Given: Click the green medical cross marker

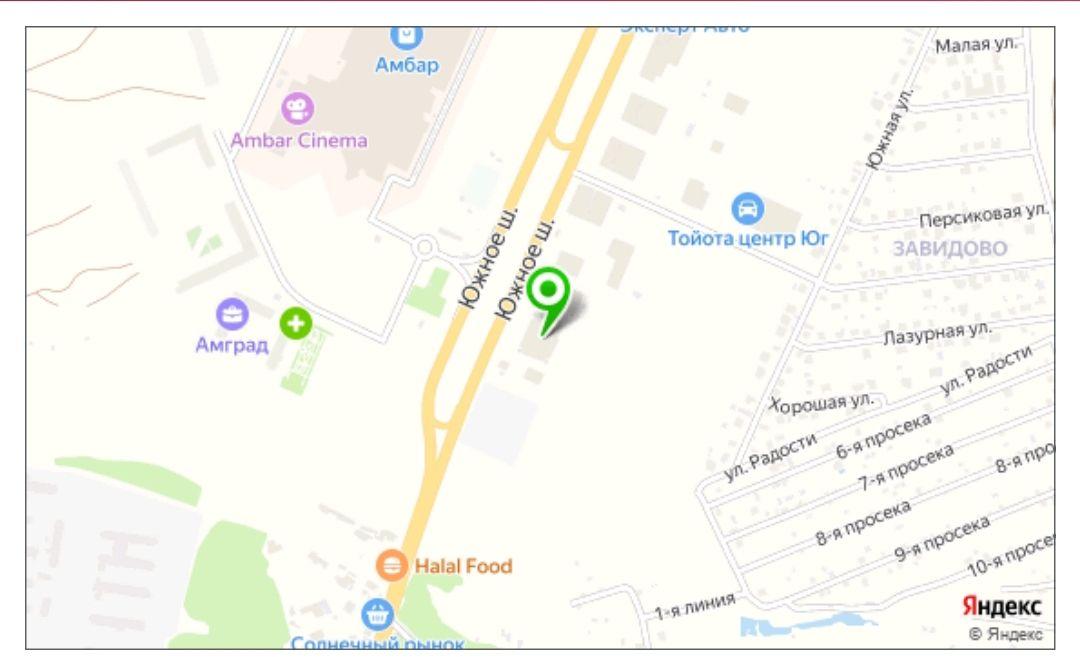Looking at the screenshot, I should 295,323.
